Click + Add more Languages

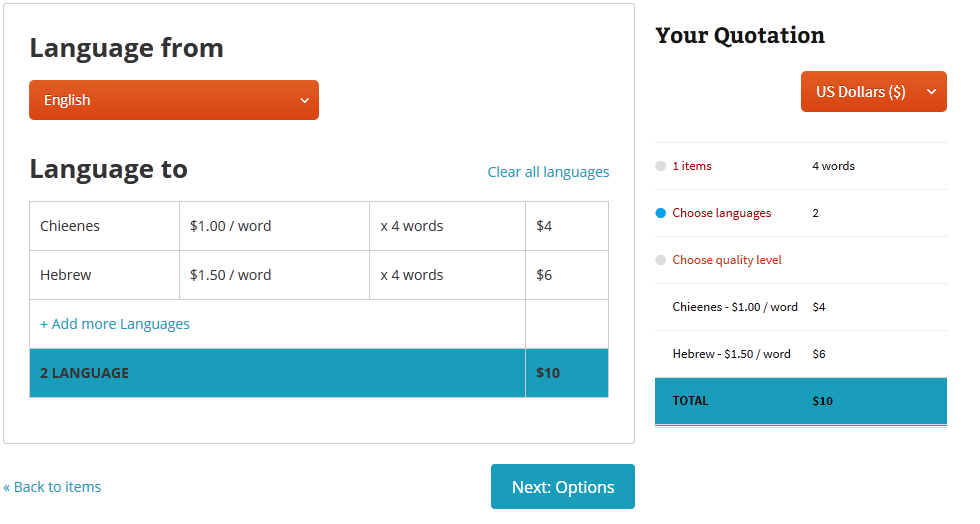point(115,324)
